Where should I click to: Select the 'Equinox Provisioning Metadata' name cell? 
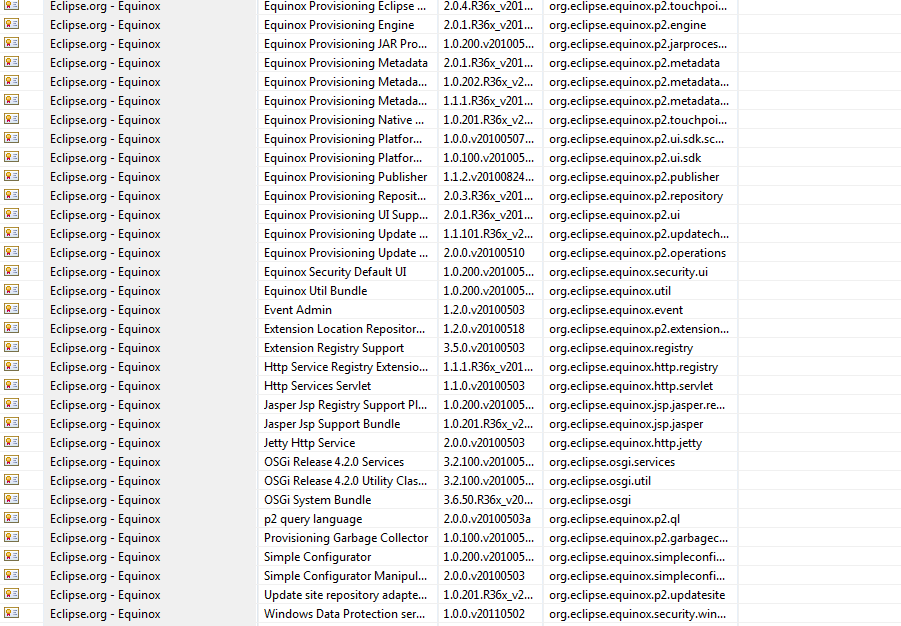coord(346,63)
